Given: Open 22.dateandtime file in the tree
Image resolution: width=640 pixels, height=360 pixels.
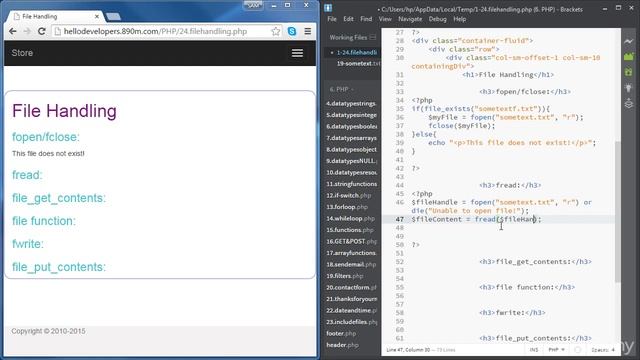Looking at the screenshot, I should coord(351,310).
